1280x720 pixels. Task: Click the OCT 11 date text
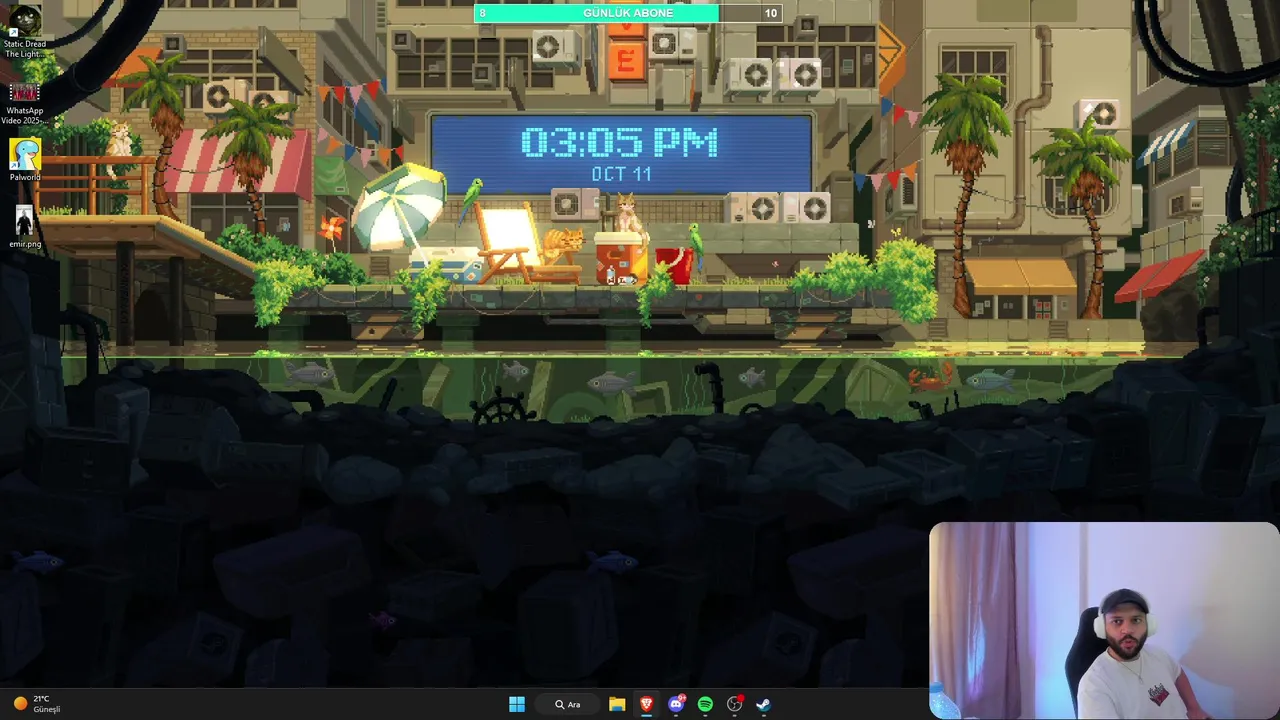[621, 174]
